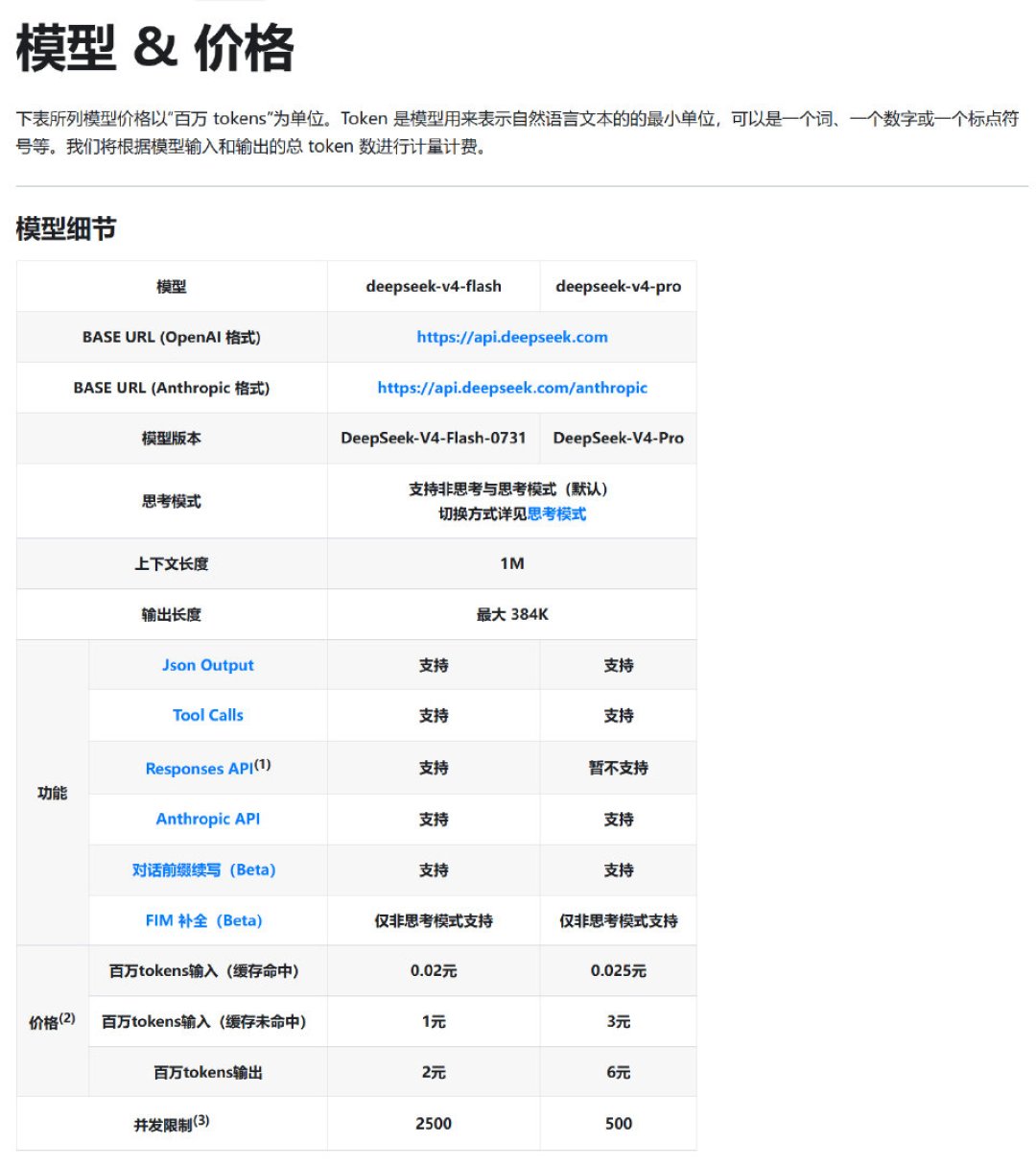Select the 1M context length value

coord(512,563)
